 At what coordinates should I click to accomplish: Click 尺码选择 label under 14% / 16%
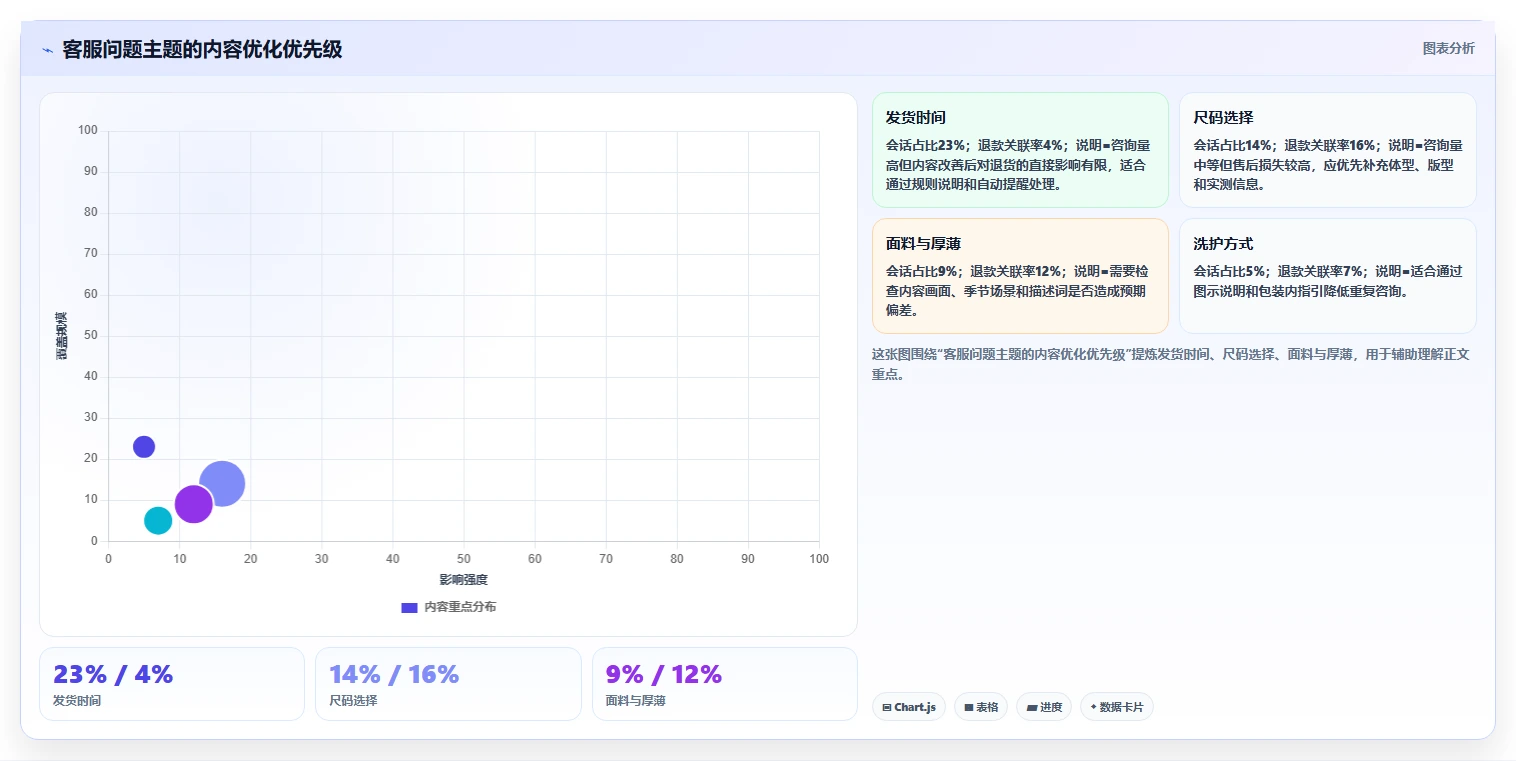click(x=353, y=701)
